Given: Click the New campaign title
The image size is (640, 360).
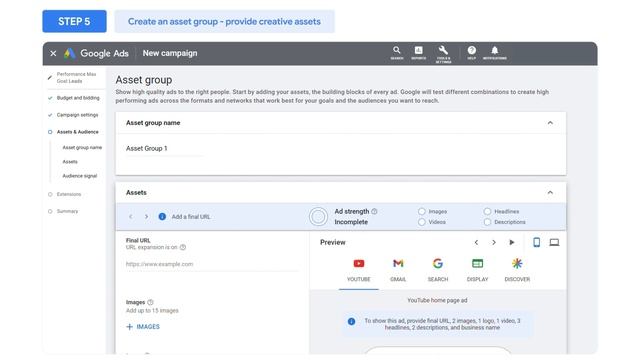Looking at the screenshot, I should coord(170,53).
